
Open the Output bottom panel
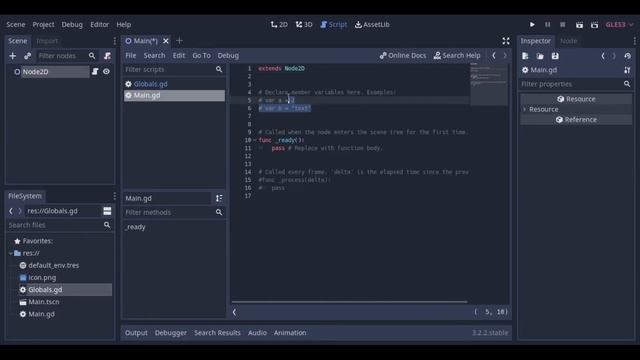point(136,333)
